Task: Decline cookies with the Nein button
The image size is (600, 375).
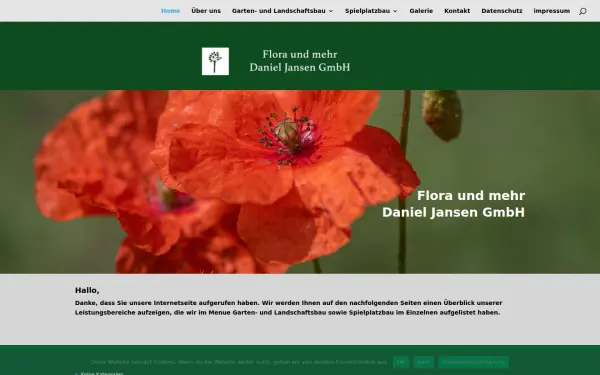Action: (x=423, y=362)
